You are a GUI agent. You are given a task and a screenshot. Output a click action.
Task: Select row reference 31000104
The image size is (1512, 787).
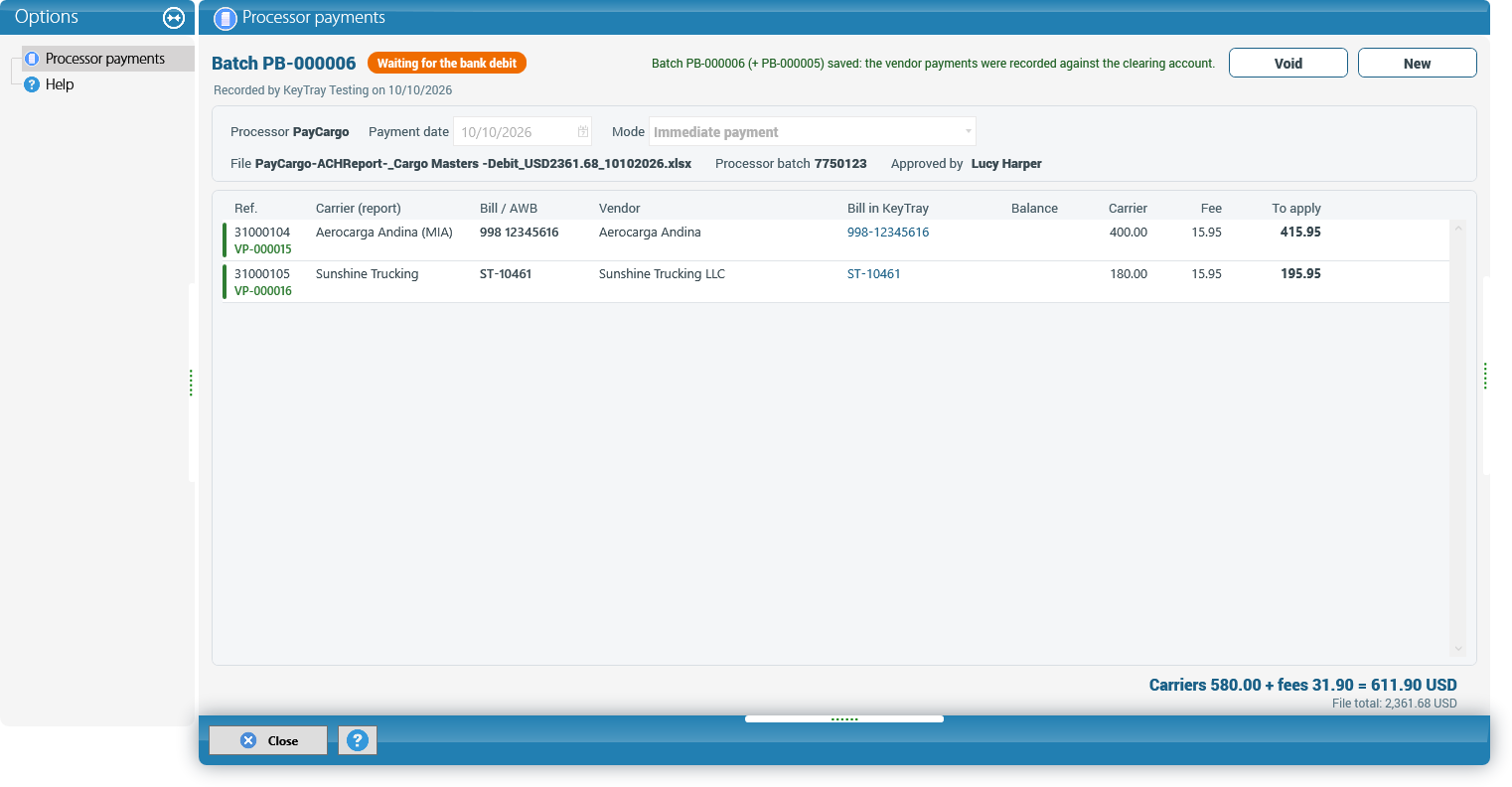click(262, 233)
